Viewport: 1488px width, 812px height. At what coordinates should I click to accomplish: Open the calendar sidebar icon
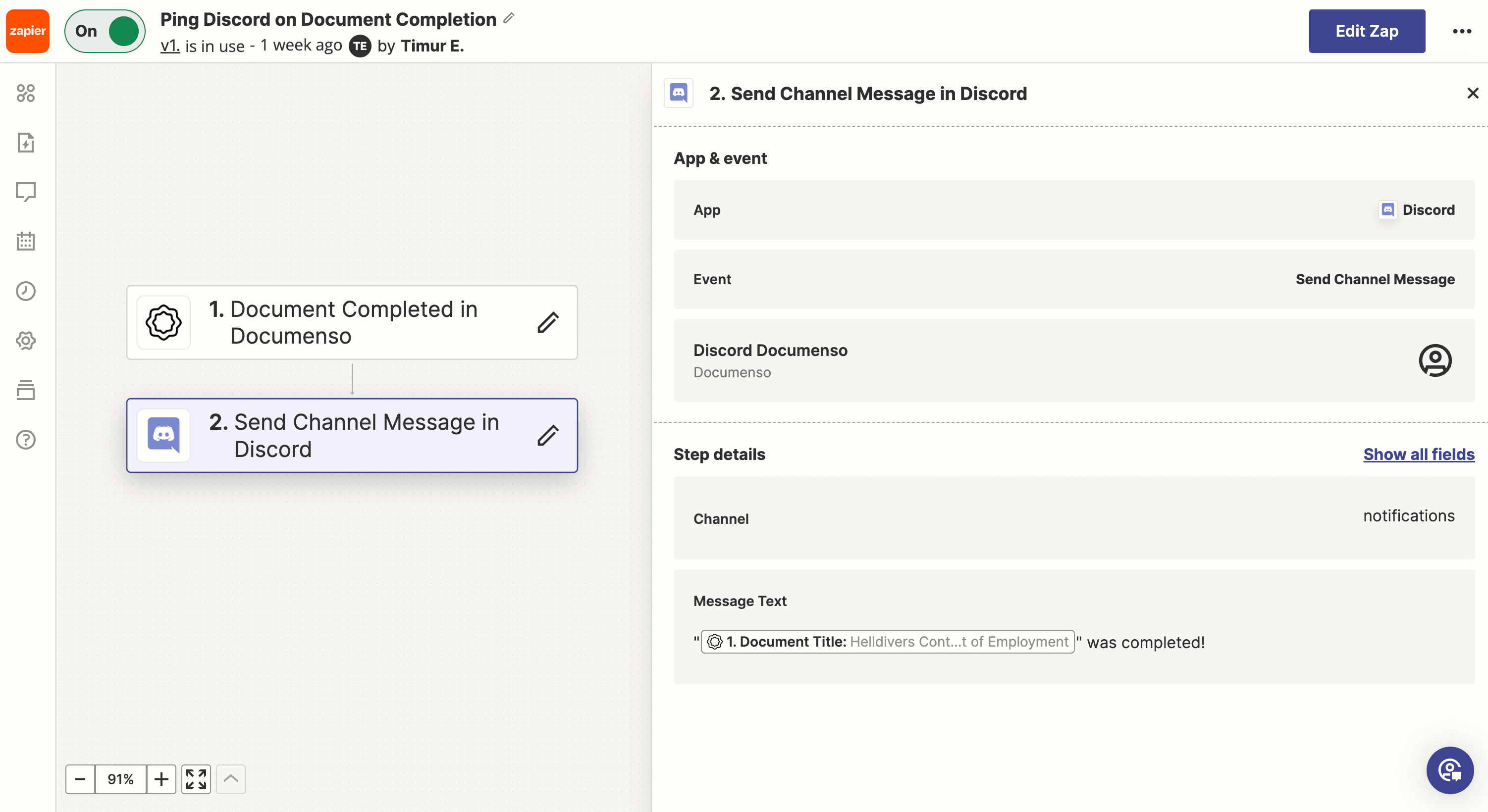(x=26, y=242)
